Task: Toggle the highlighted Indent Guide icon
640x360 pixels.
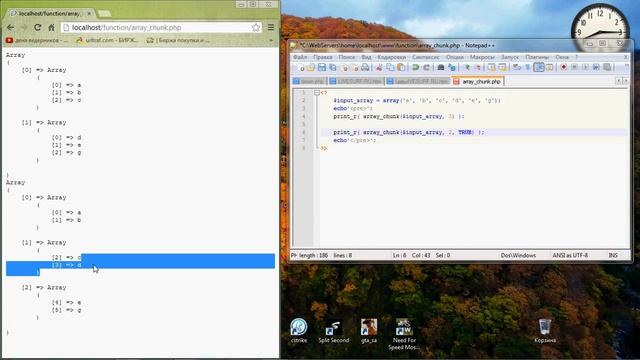Action: click(x=539, y=67)
